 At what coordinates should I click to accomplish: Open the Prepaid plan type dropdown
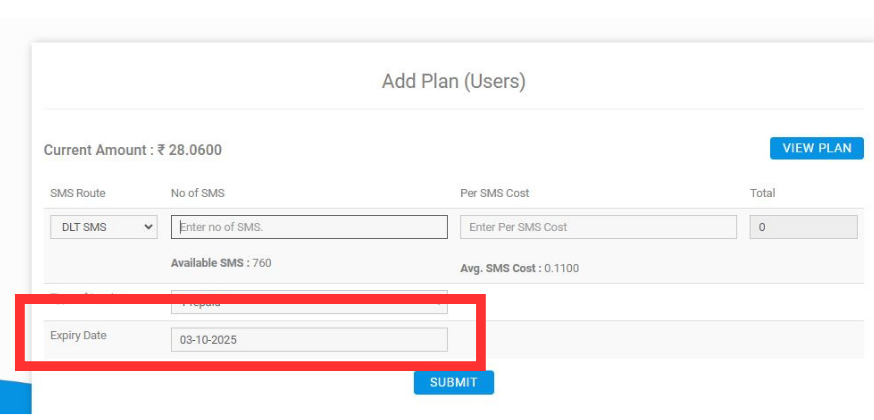coord(309,301)
